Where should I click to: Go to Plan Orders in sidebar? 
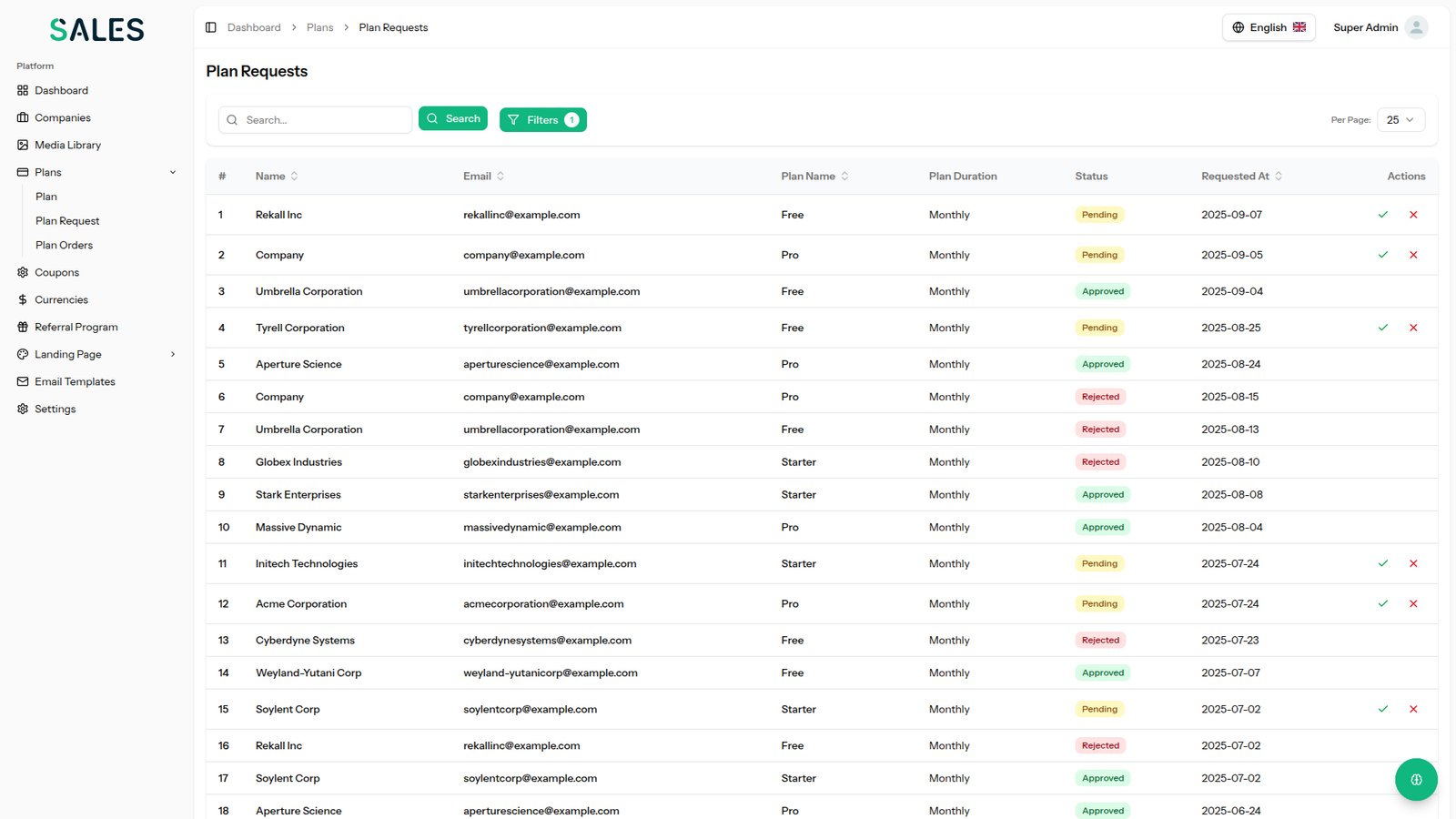(x=64, y=245)
